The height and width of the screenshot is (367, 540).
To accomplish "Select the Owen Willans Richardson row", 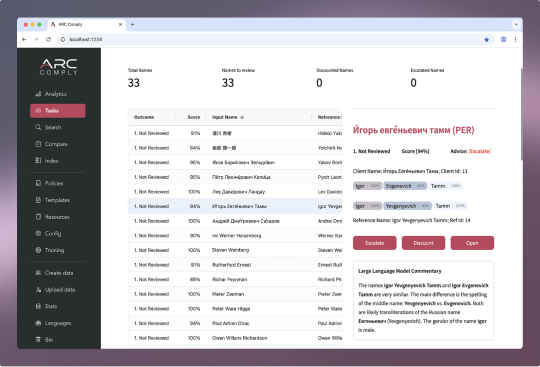I will point(235,338).
